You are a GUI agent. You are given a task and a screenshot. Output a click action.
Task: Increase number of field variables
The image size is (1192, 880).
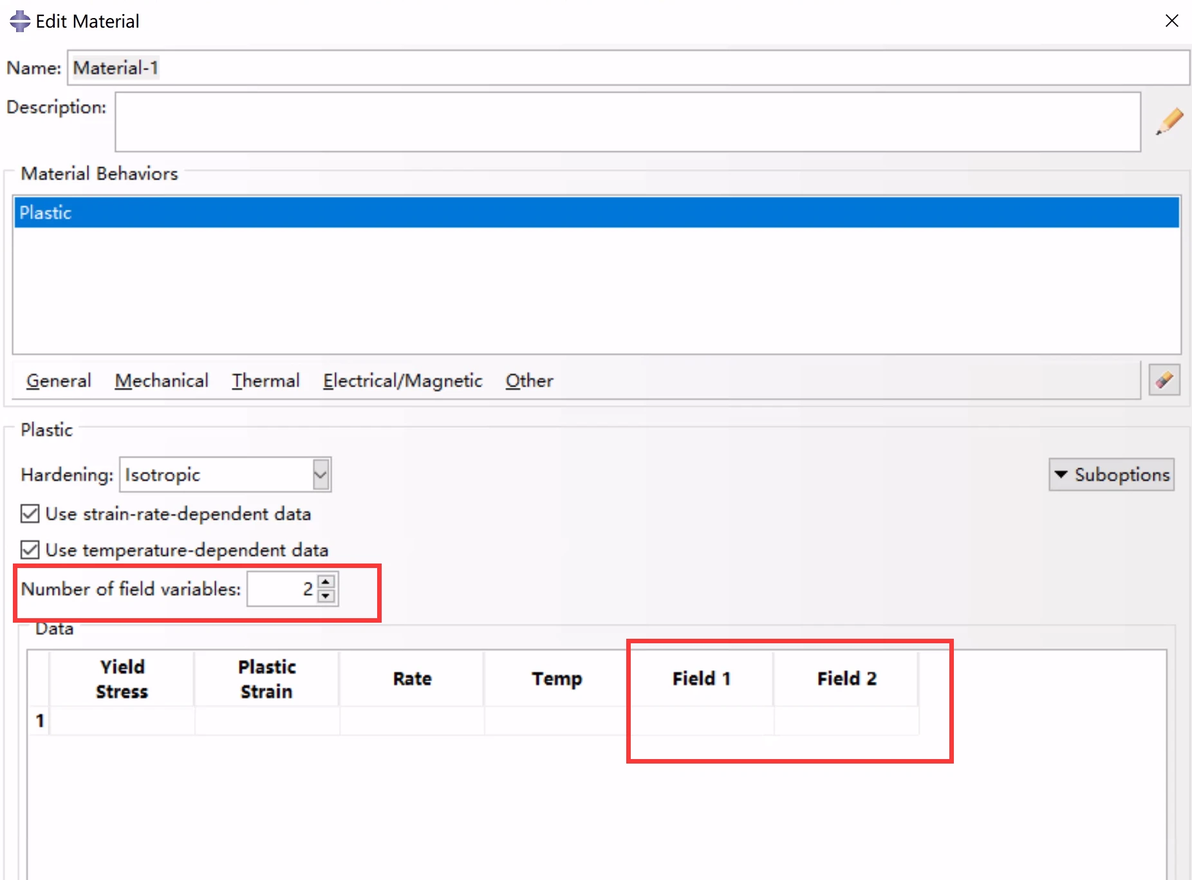pyautogui.click(x=326, y=582)
